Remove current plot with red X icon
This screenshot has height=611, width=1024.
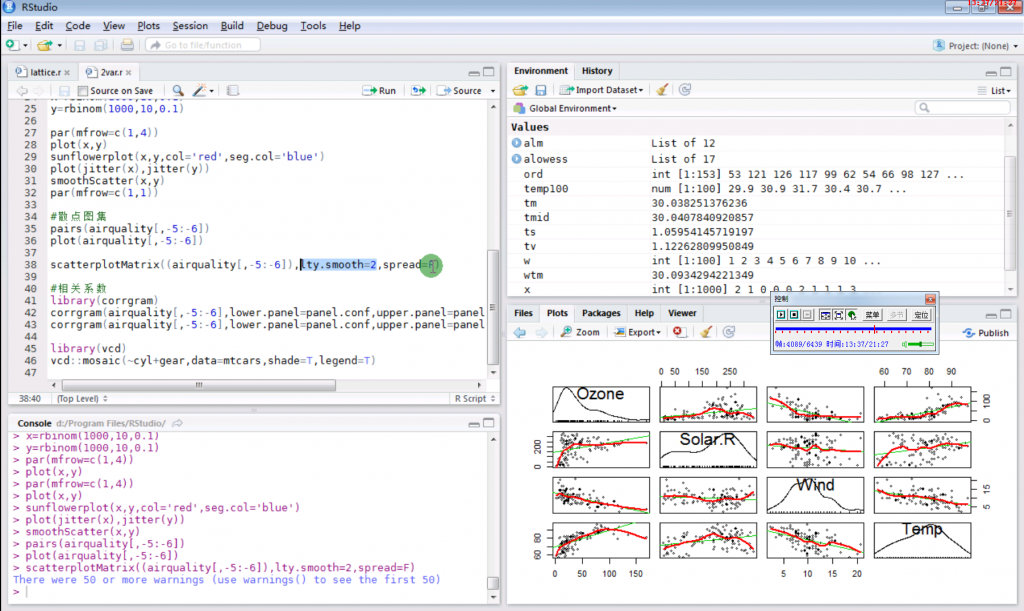point(679,332)
